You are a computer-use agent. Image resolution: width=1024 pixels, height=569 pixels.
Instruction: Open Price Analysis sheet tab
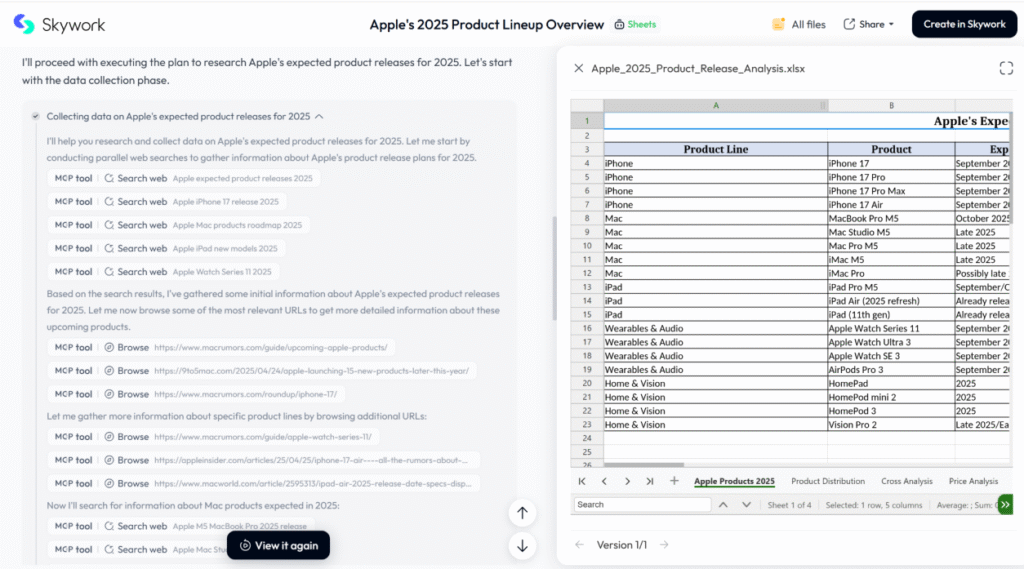click(973, 481)
